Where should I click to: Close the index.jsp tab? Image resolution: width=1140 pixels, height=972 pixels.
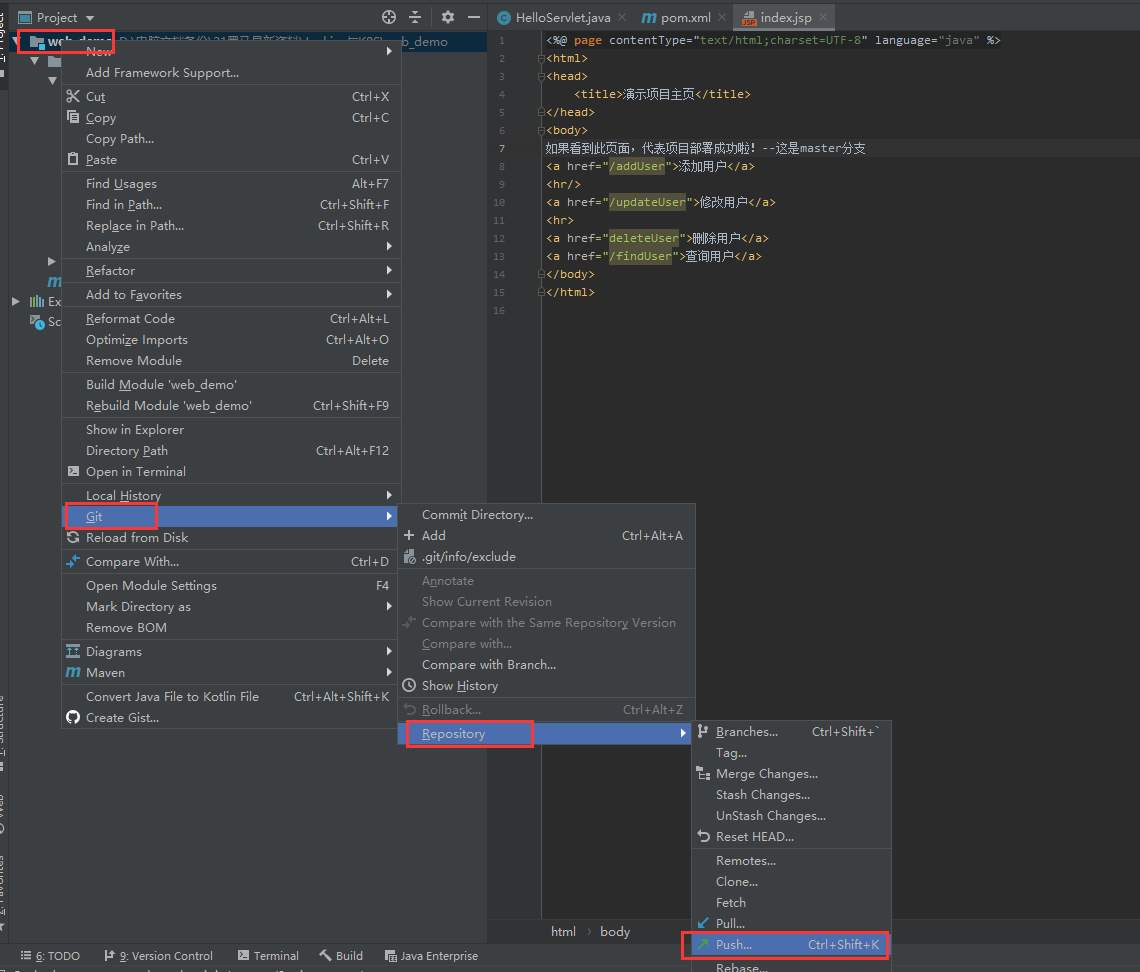click(822, 17)
